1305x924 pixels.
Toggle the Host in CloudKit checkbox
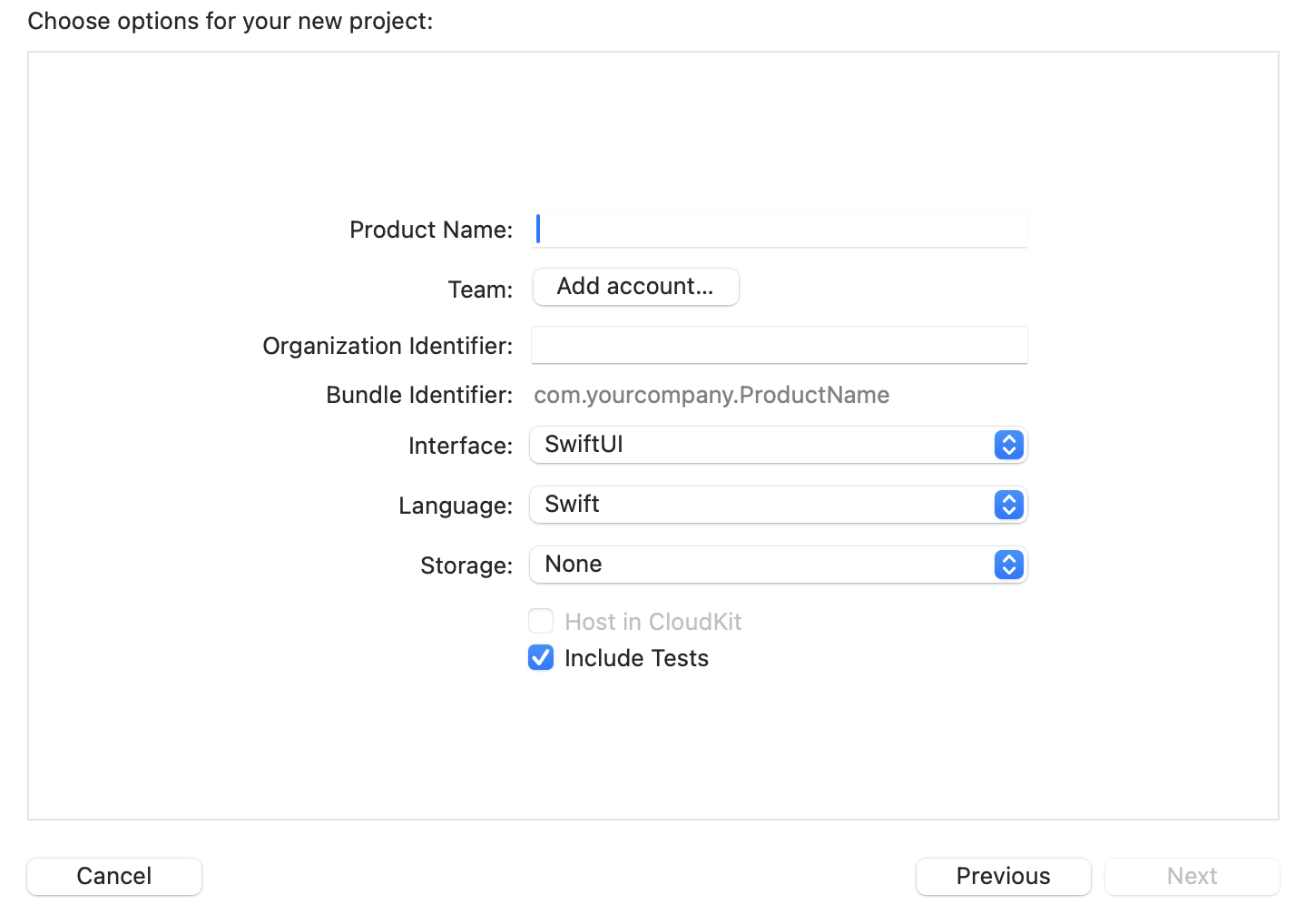[541, 622]
